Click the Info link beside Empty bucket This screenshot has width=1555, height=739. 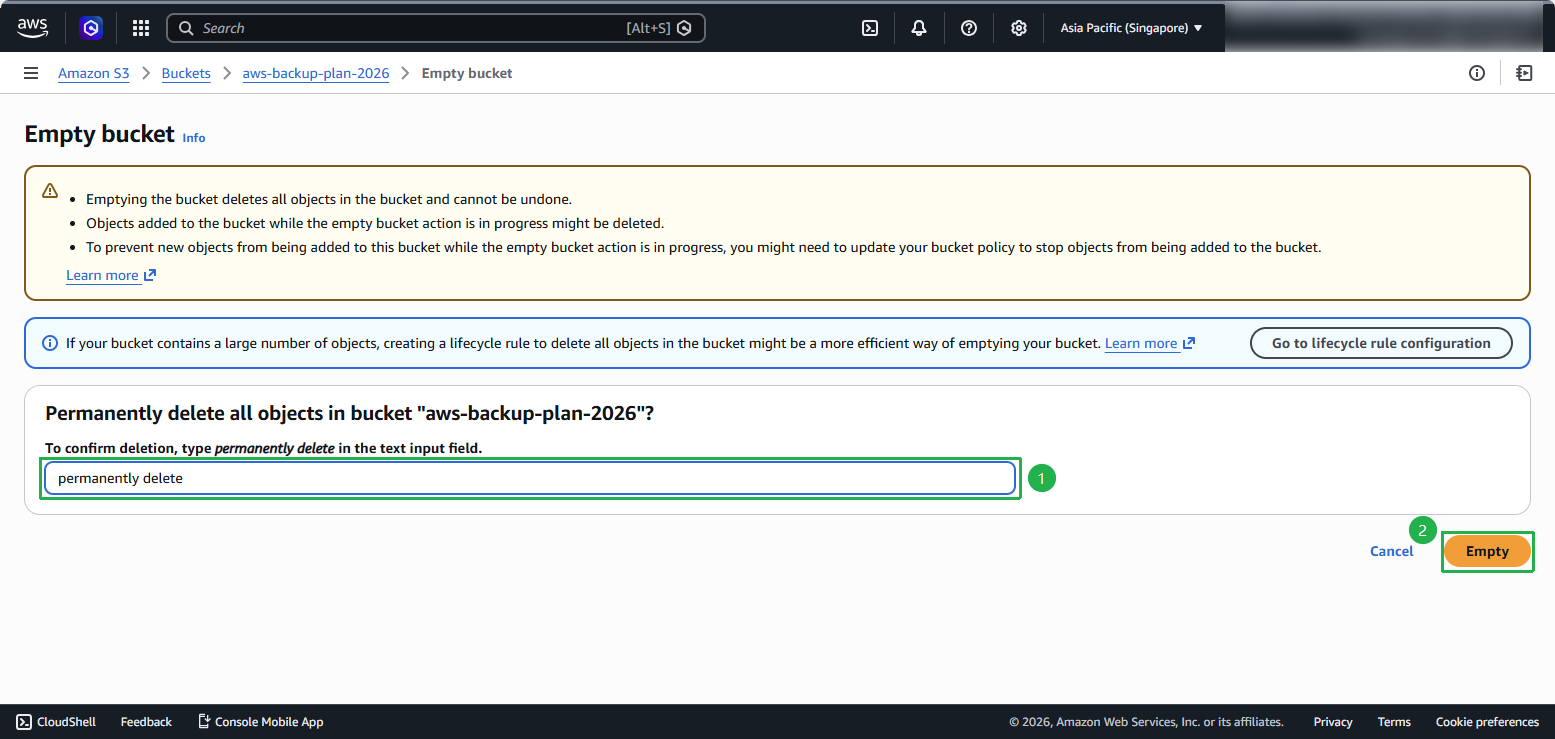pos(194,138)
